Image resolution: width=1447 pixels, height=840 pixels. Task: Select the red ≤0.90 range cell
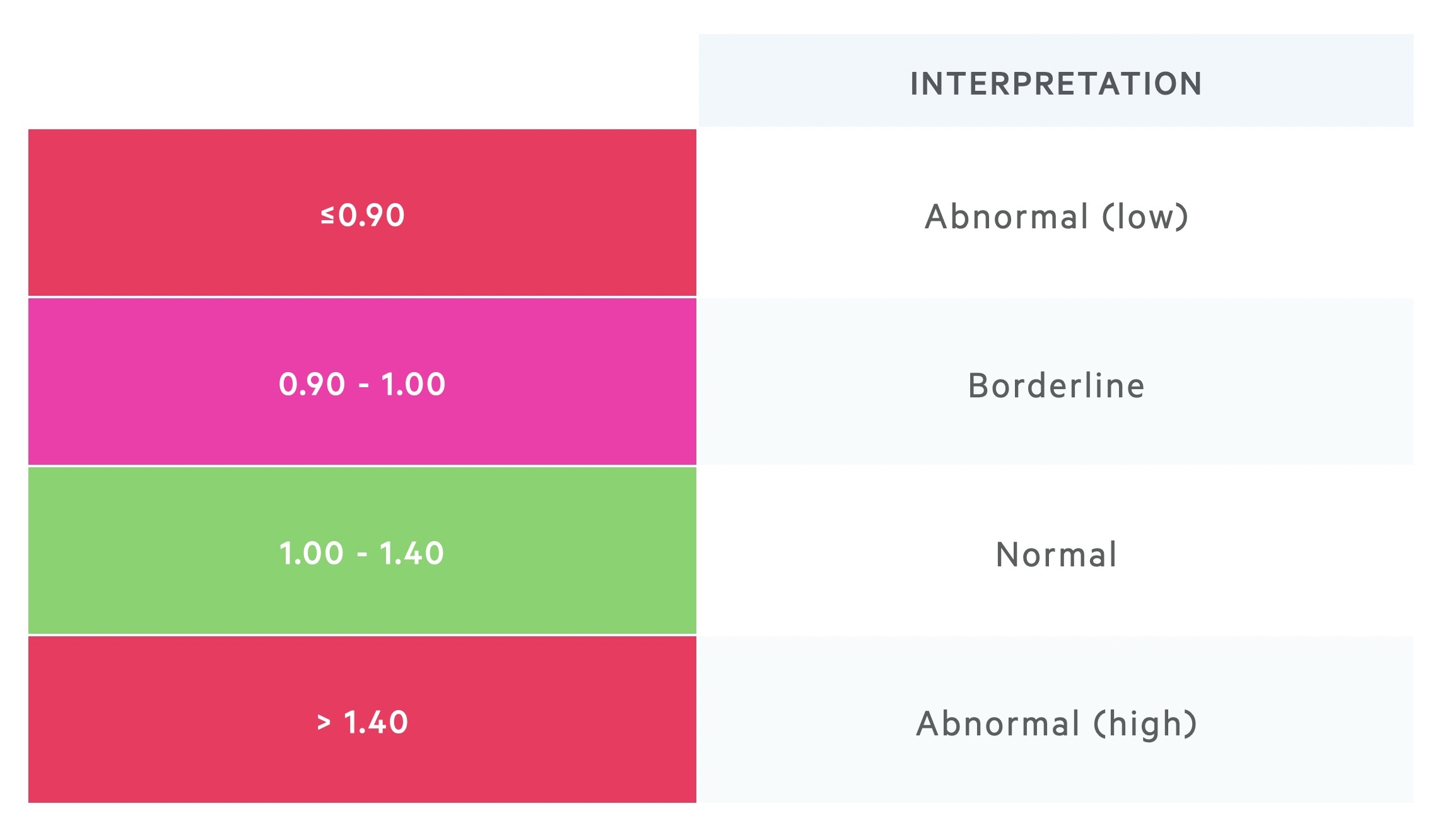[362, 213]
